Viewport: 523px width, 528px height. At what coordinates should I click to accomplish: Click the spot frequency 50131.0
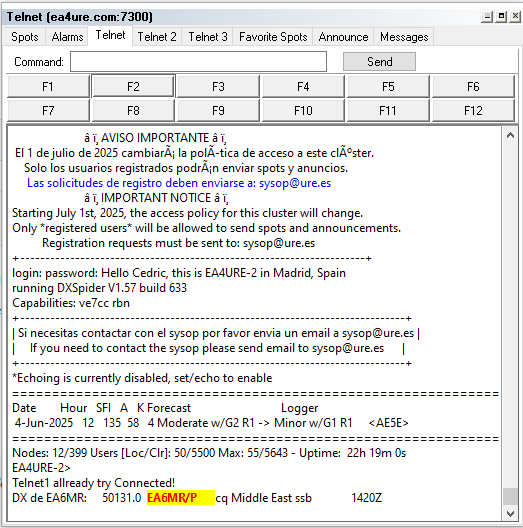pyautogui.click(x=122, y=498)
